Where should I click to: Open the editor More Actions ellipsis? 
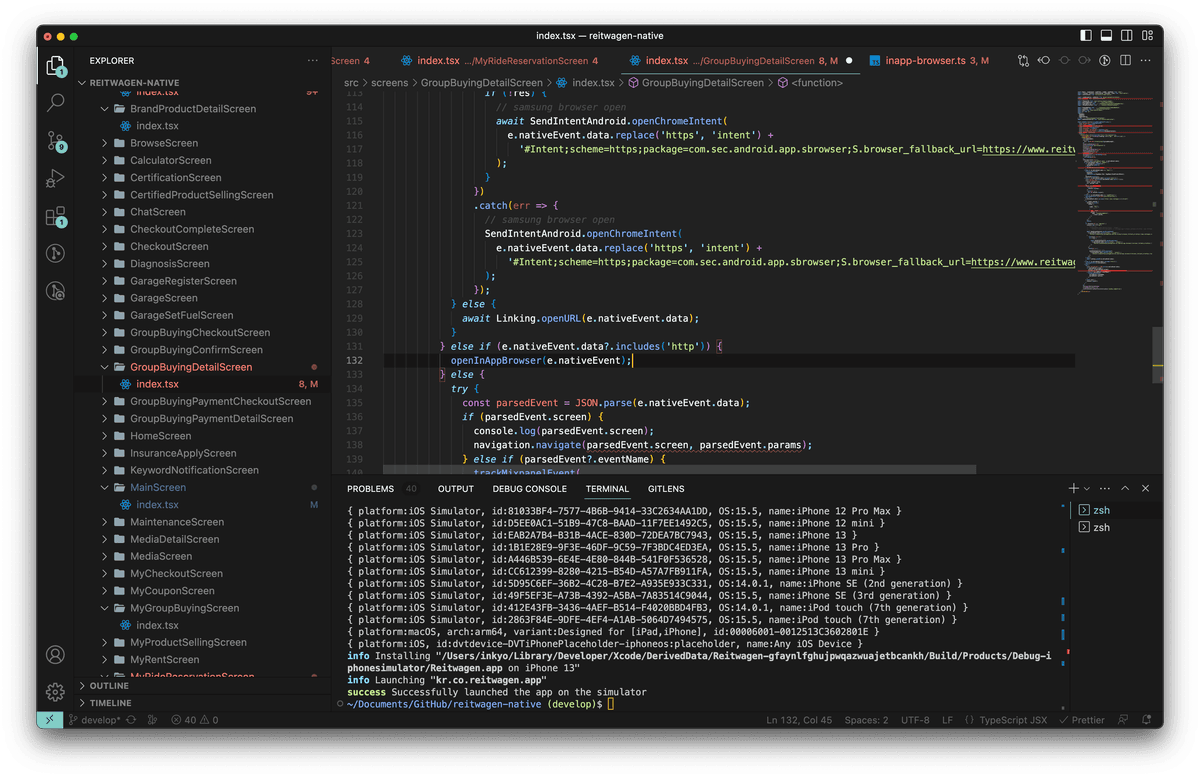point(1146,61)
